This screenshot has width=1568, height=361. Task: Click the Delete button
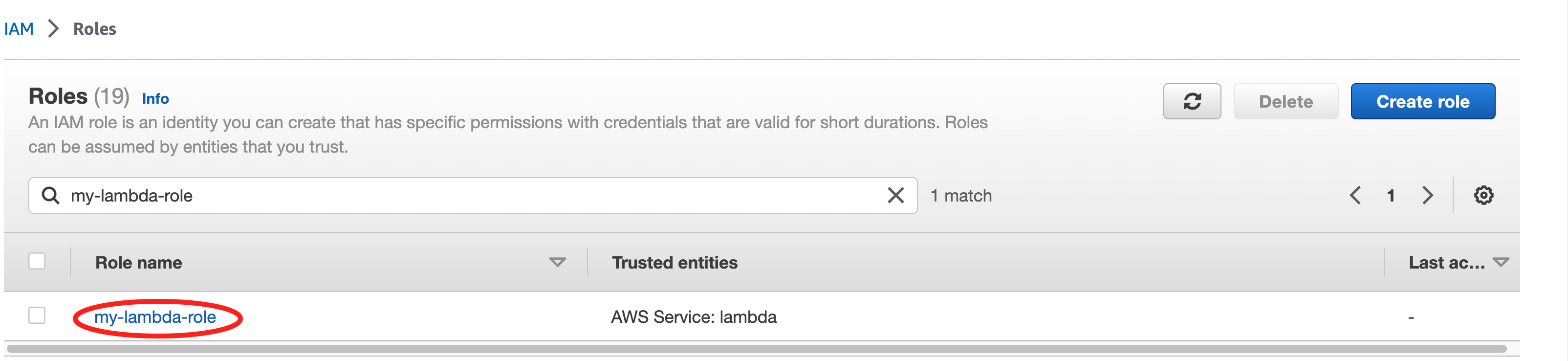point(1285,101)
